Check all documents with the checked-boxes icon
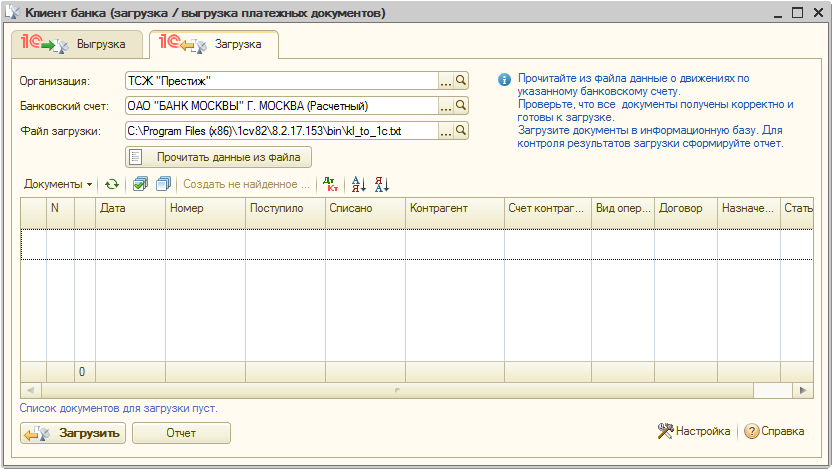The width and height of the screenshot is (832, 469). 140,184
